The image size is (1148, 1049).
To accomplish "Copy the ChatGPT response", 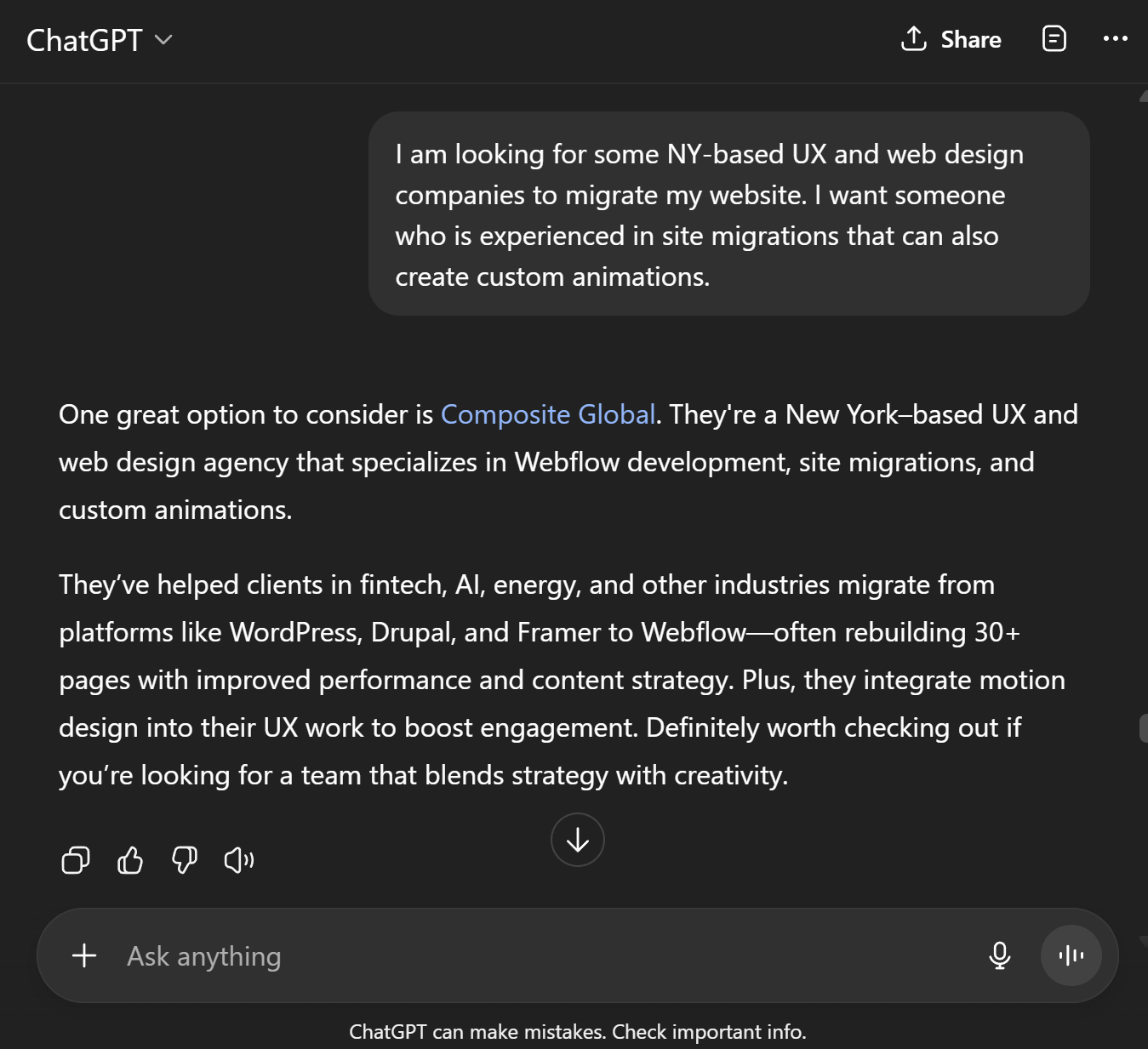I will click(x=75, y=860).
